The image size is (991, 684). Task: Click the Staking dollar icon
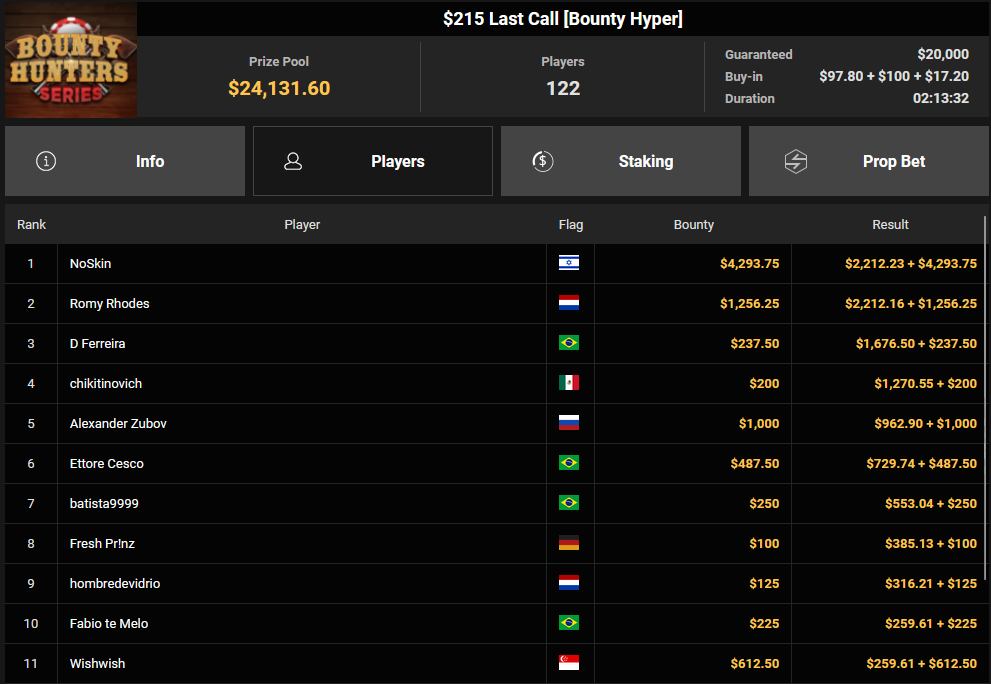543,161
